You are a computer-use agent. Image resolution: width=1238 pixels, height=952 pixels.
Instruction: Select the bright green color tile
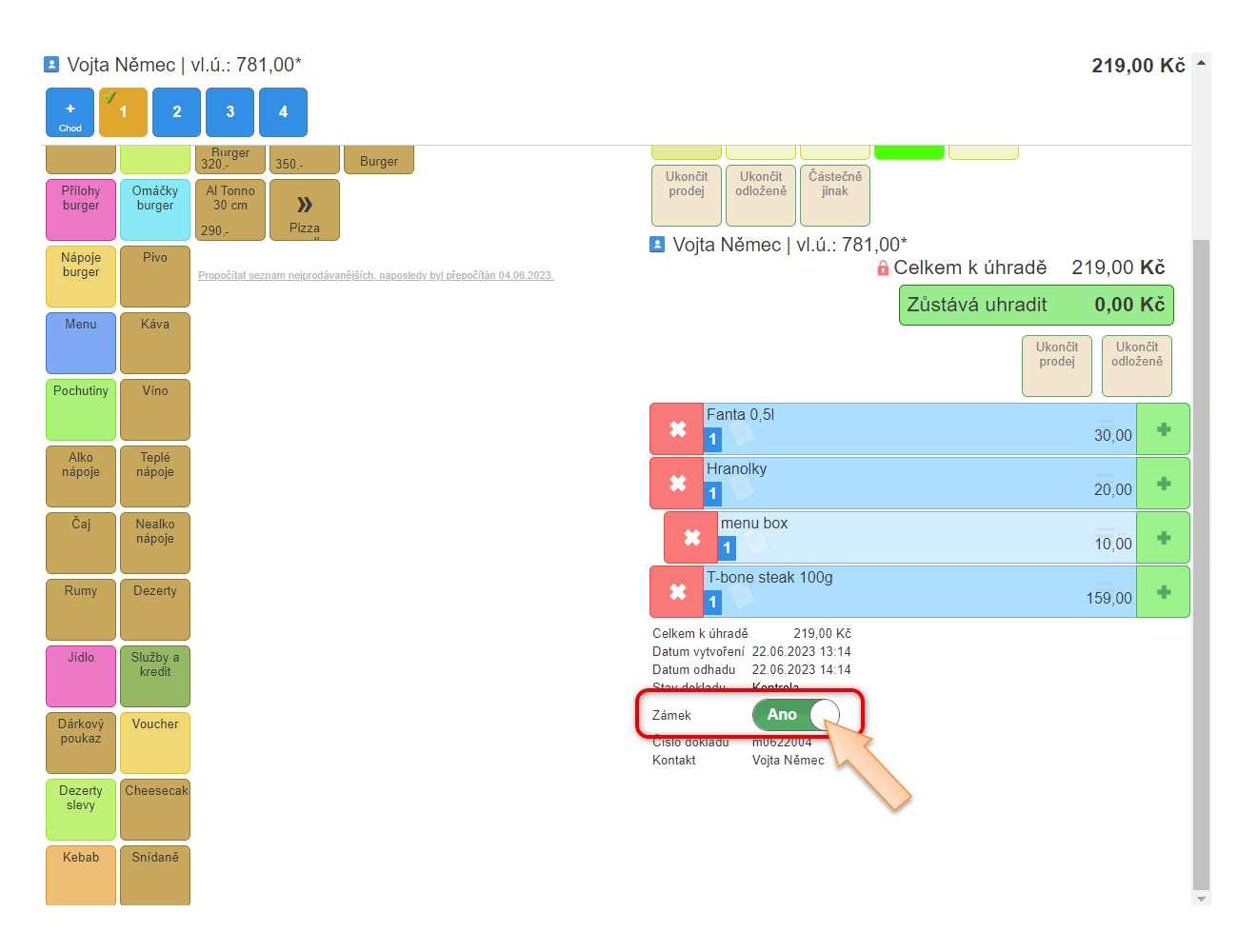point(909,151)
